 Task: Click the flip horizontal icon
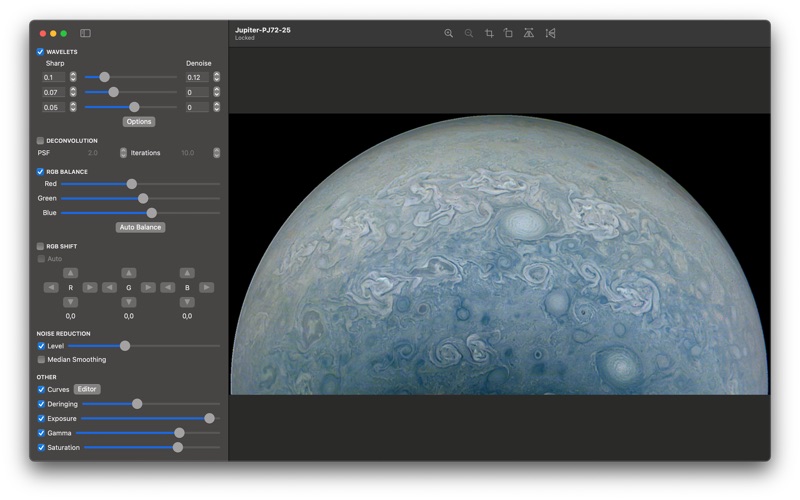click(550, 33)
